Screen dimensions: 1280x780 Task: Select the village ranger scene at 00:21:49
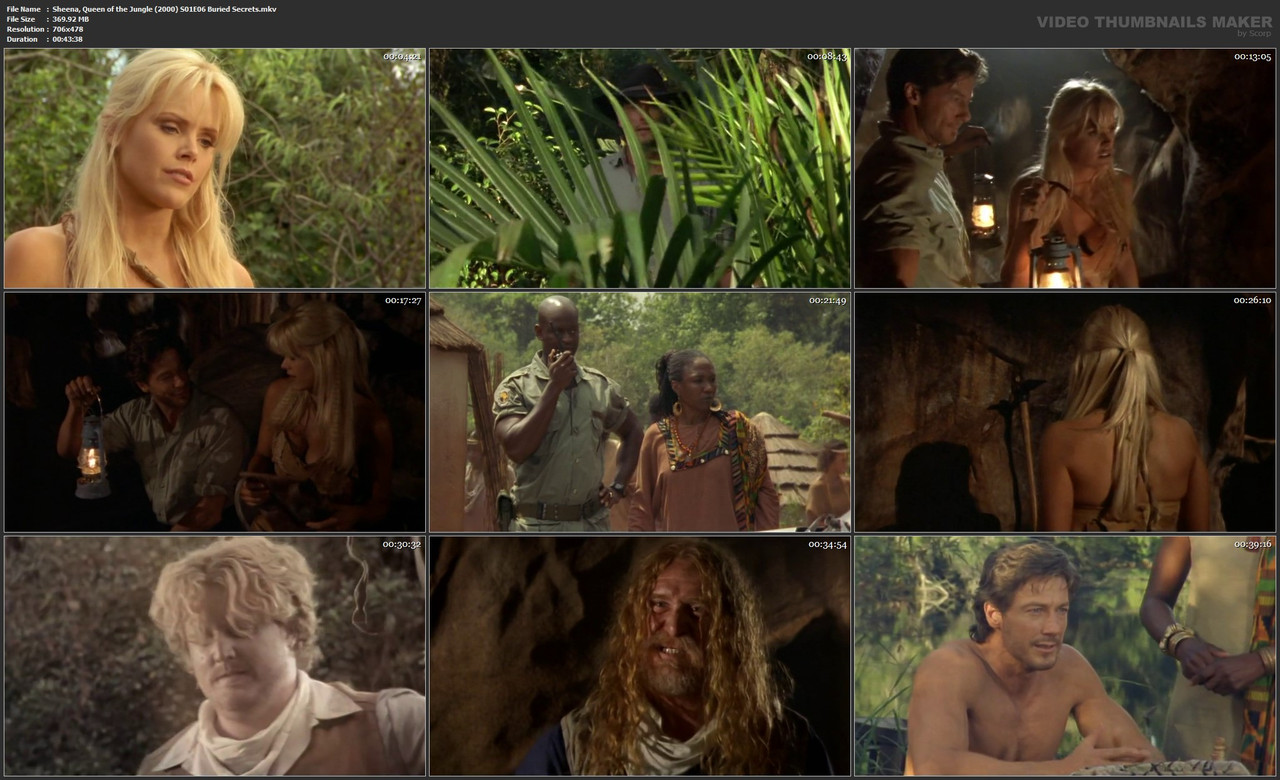639,412
